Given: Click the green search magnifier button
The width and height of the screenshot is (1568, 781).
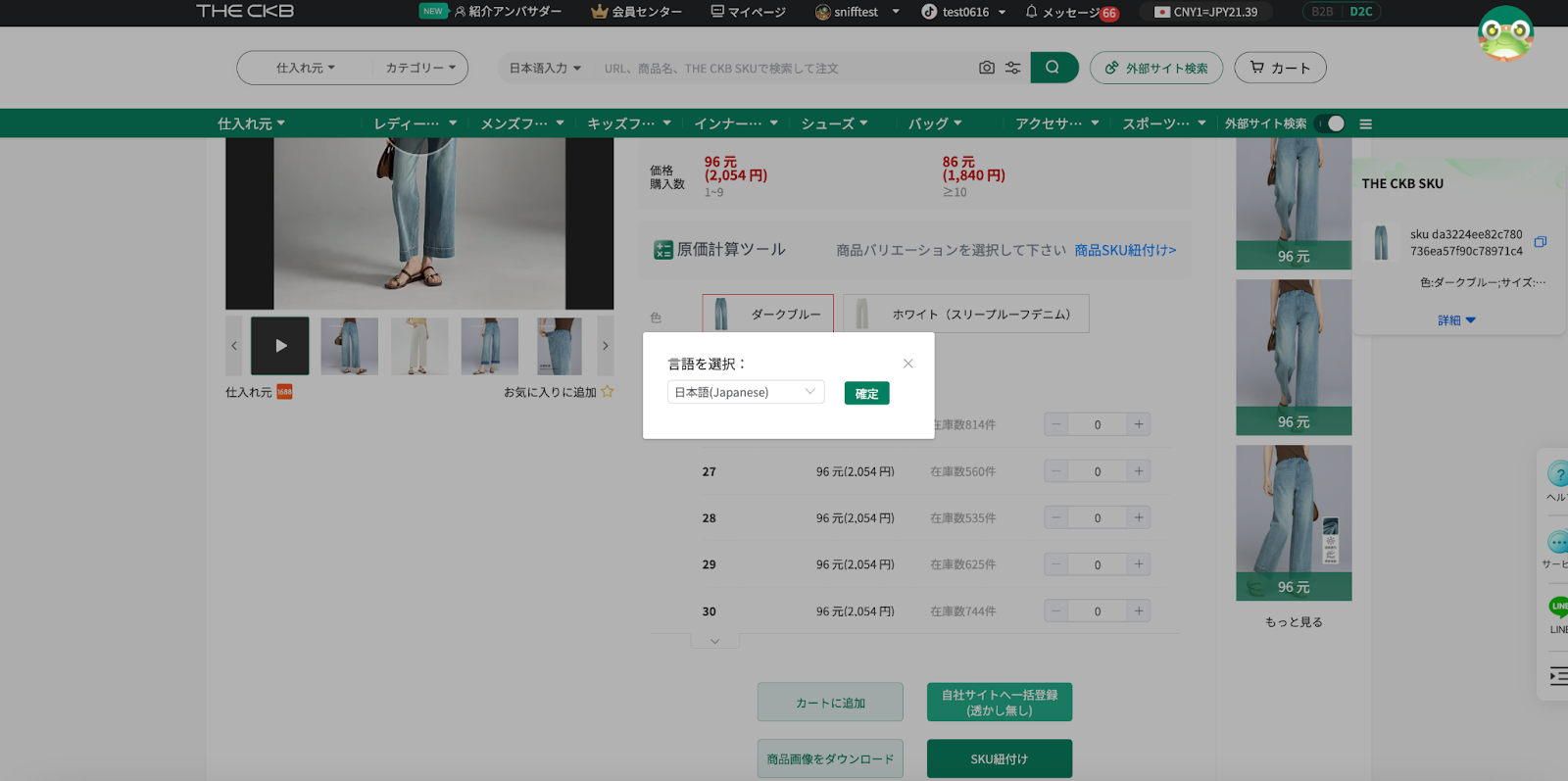Looking at the screenshot, I should click(x=1053, y=68).
